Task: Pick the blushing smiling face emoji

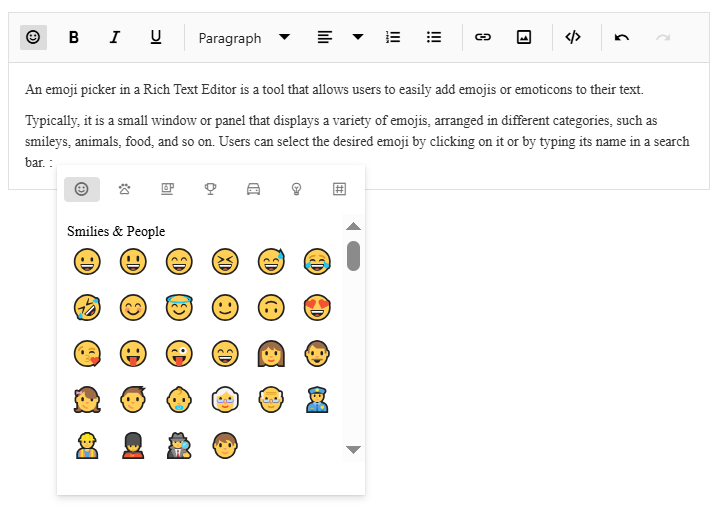Action: pyautogui.click(x=133, y=308)
